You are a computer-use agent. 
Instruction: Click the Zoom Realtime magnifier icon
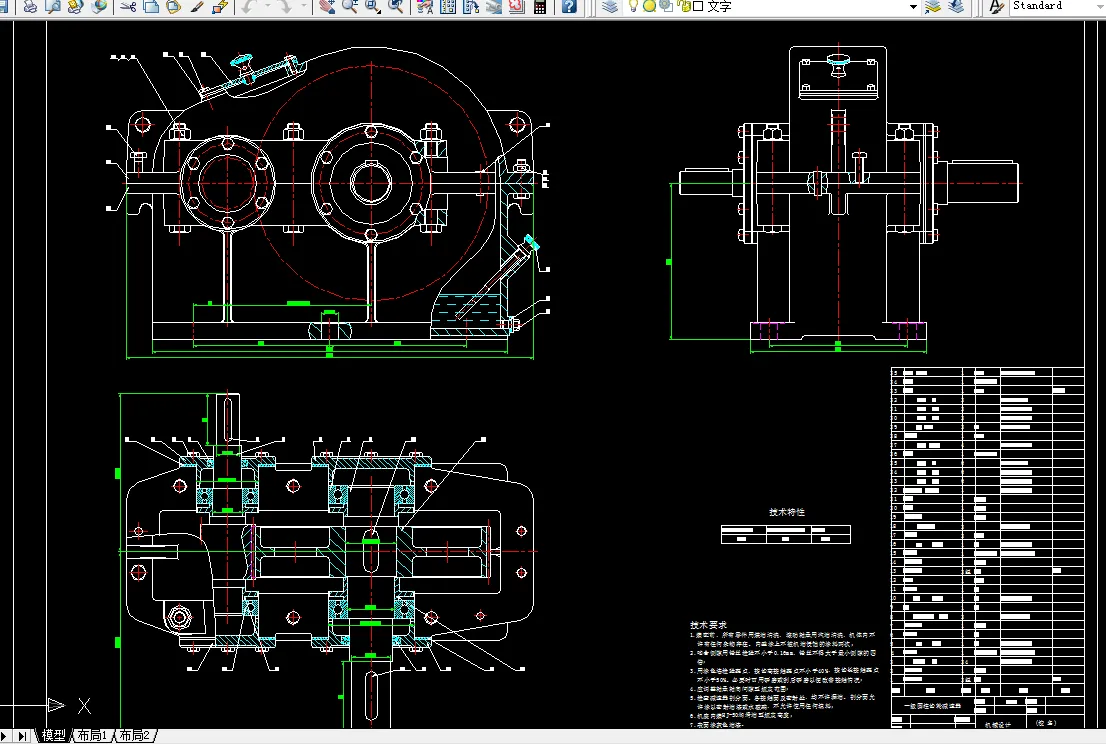click(x=350, y=6)
